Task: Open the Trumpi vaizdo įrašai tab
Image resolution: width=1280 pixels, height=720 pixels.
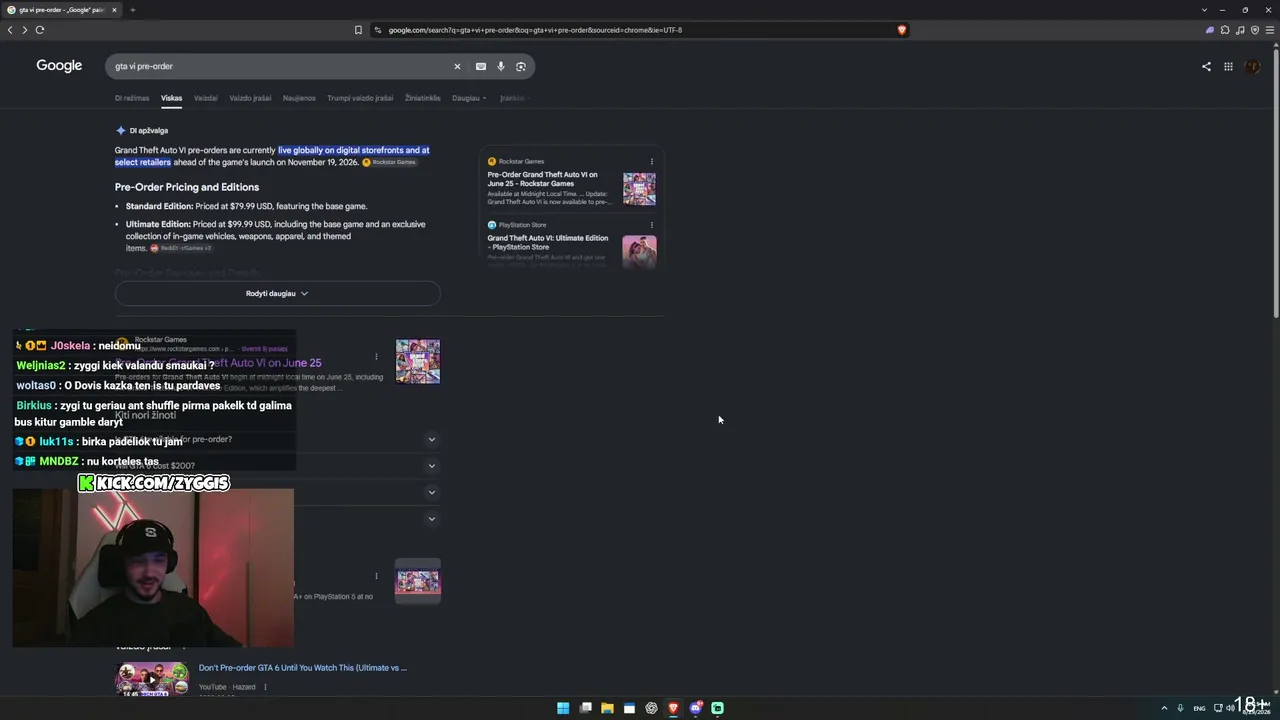Action: 360,98
